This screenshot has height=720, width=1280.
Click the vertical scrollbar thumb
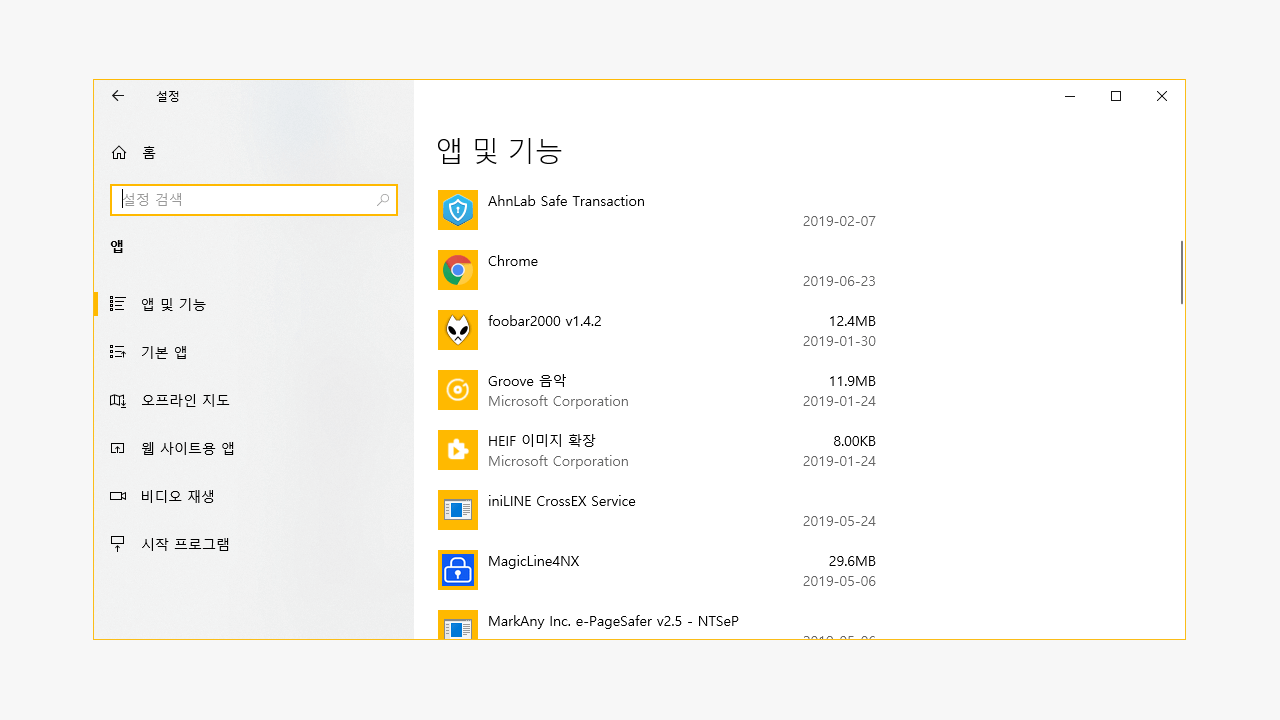click(x=1182, y=272)
